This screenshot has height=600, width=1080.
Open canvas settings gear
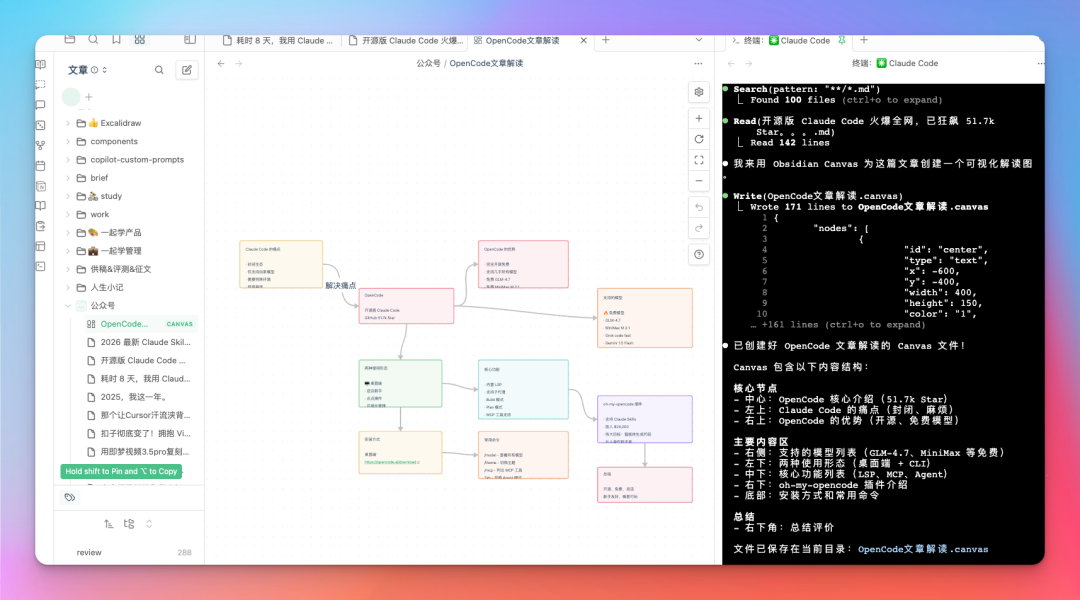point(698,92)
